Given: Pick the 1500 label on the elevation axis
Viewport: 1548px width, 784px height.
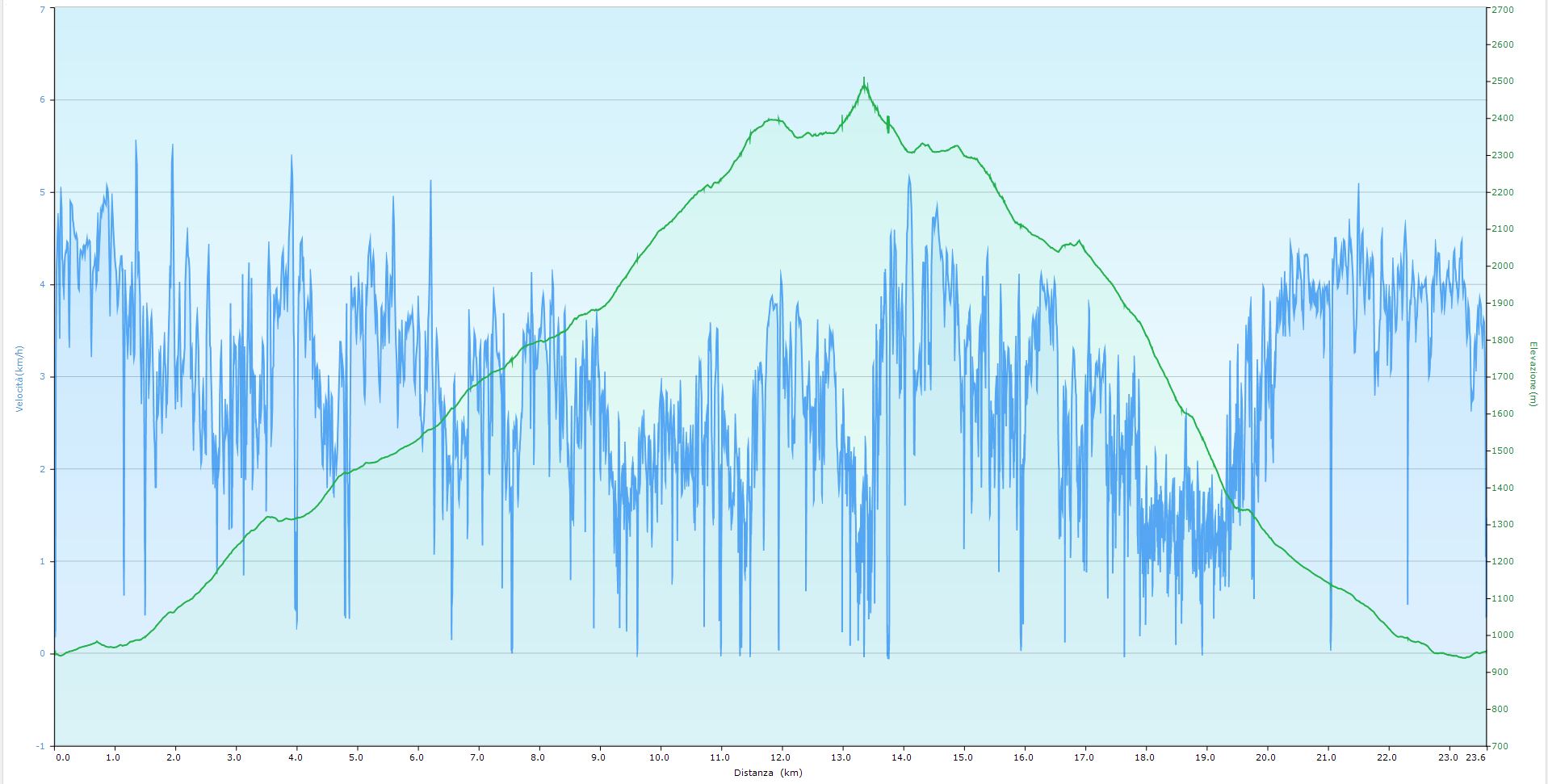Looking at the screenshot, I should click(x=1503, y=451).
